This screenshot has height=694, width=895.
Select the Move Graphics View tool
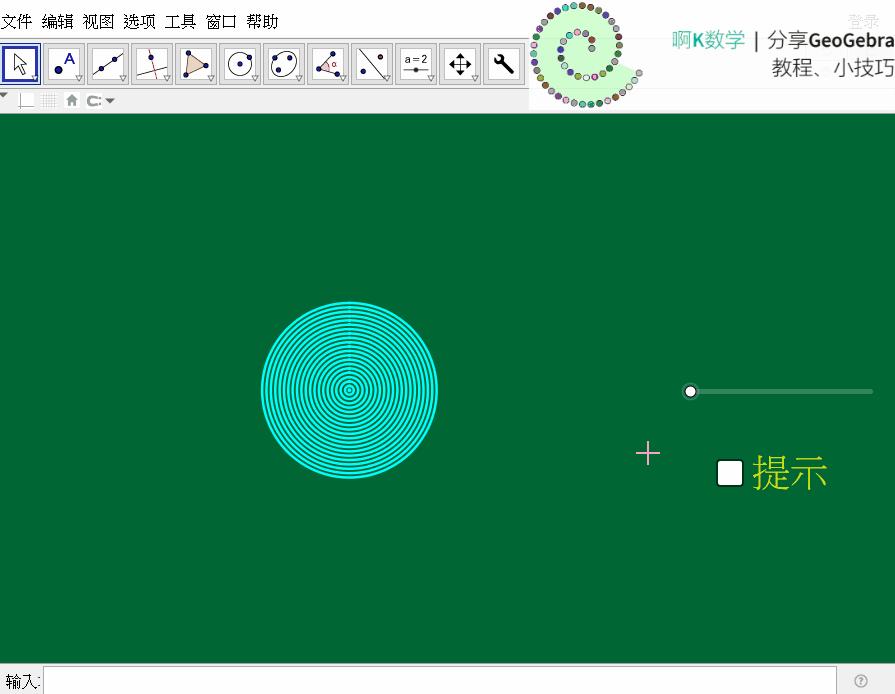click(459, 63)
